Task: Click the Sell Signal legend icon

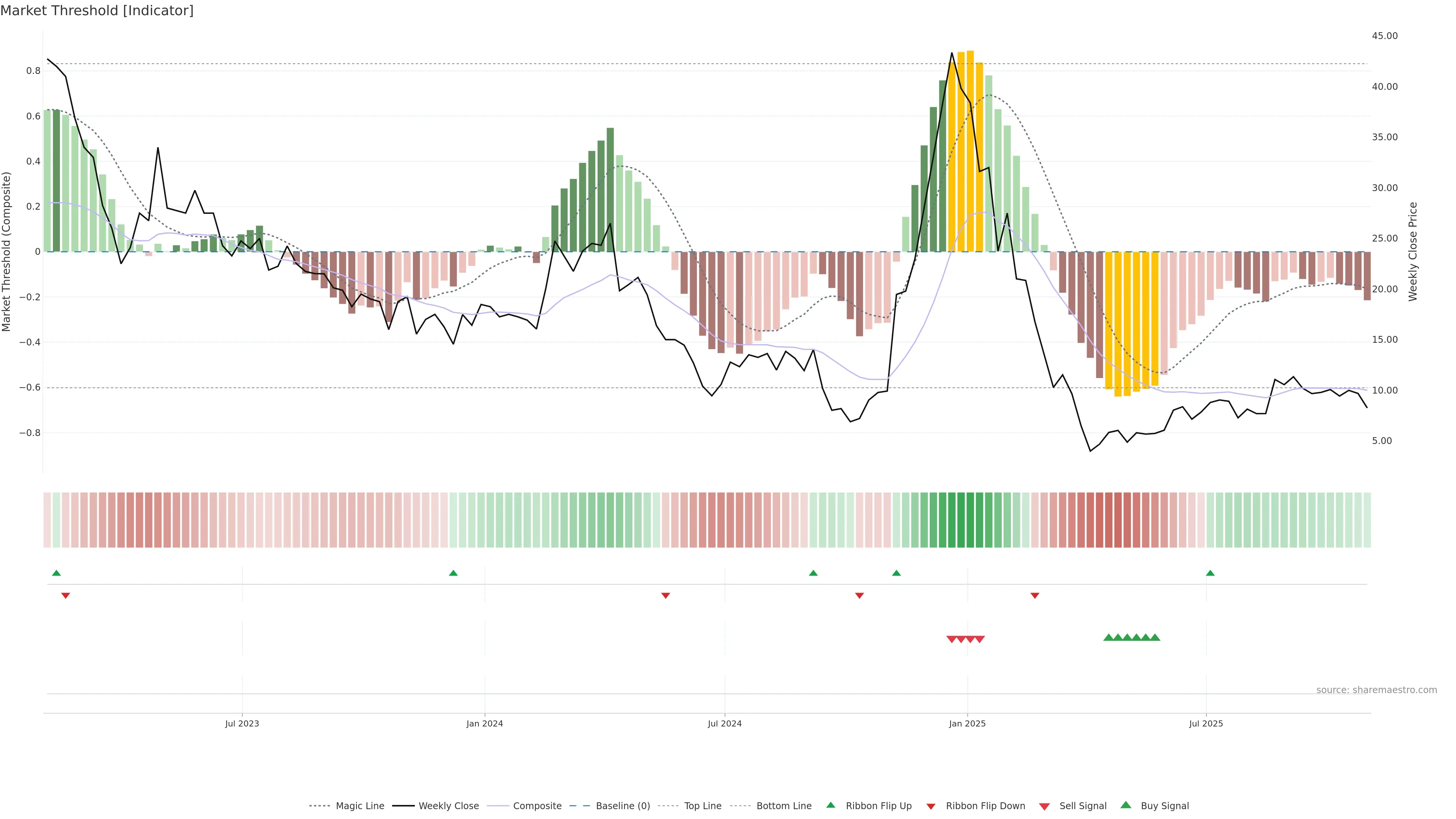Action: pyautogui.click(x=1044, y=806)
